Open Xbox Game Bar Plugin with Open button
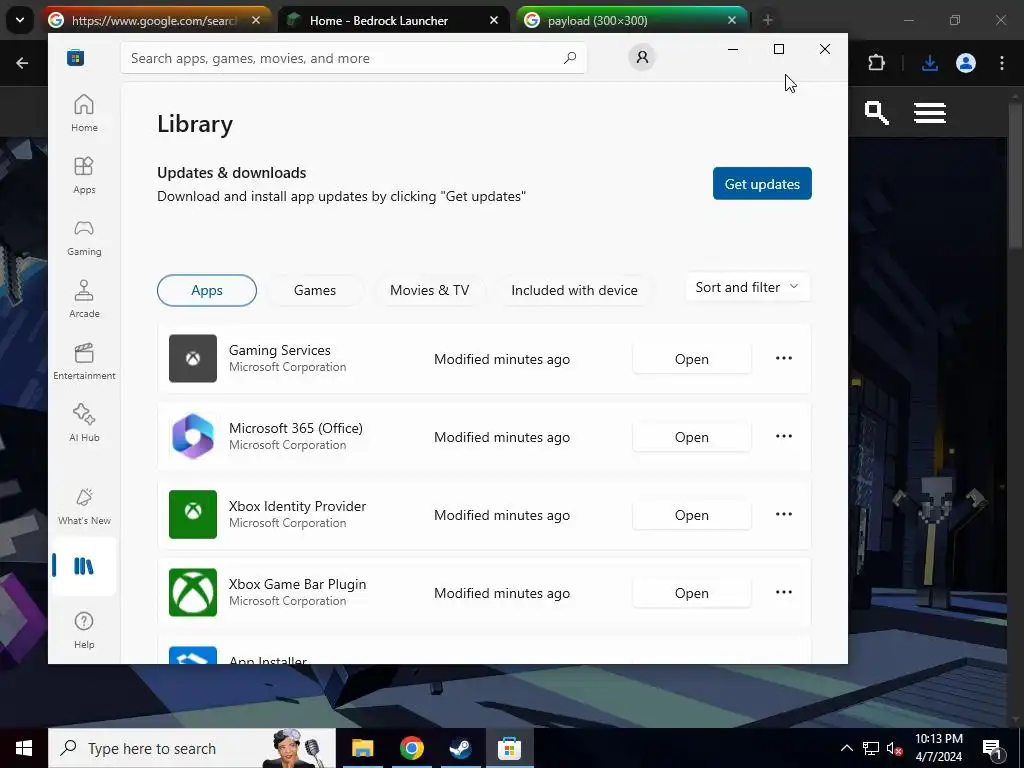The height and width of the screenshot is (768, 1024). point(692,593)
